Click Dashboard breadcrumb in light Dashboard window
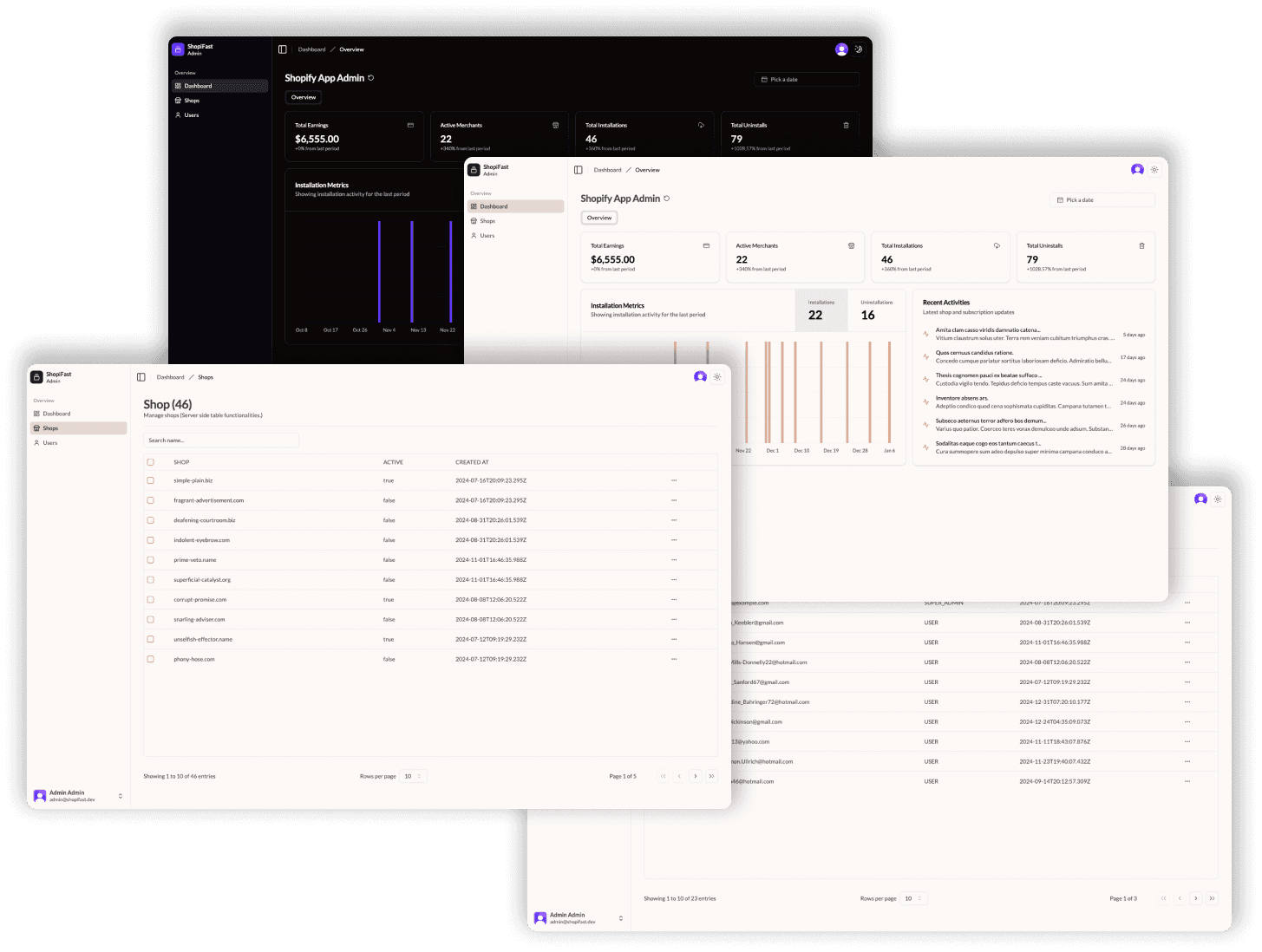Screen dimensions: 1262x952 click(x=608, y=170)
